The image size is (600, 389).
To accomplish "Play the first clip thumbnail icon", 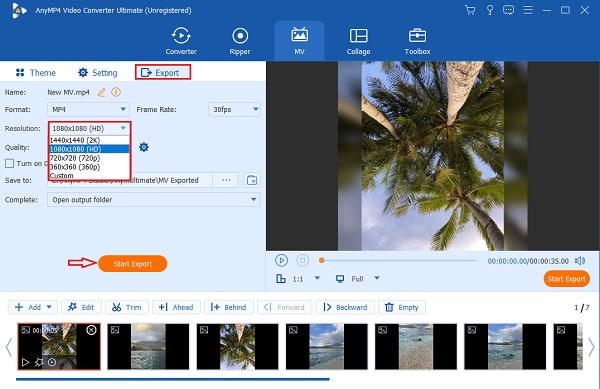I will pyautogui.click(x=25, y=362).
